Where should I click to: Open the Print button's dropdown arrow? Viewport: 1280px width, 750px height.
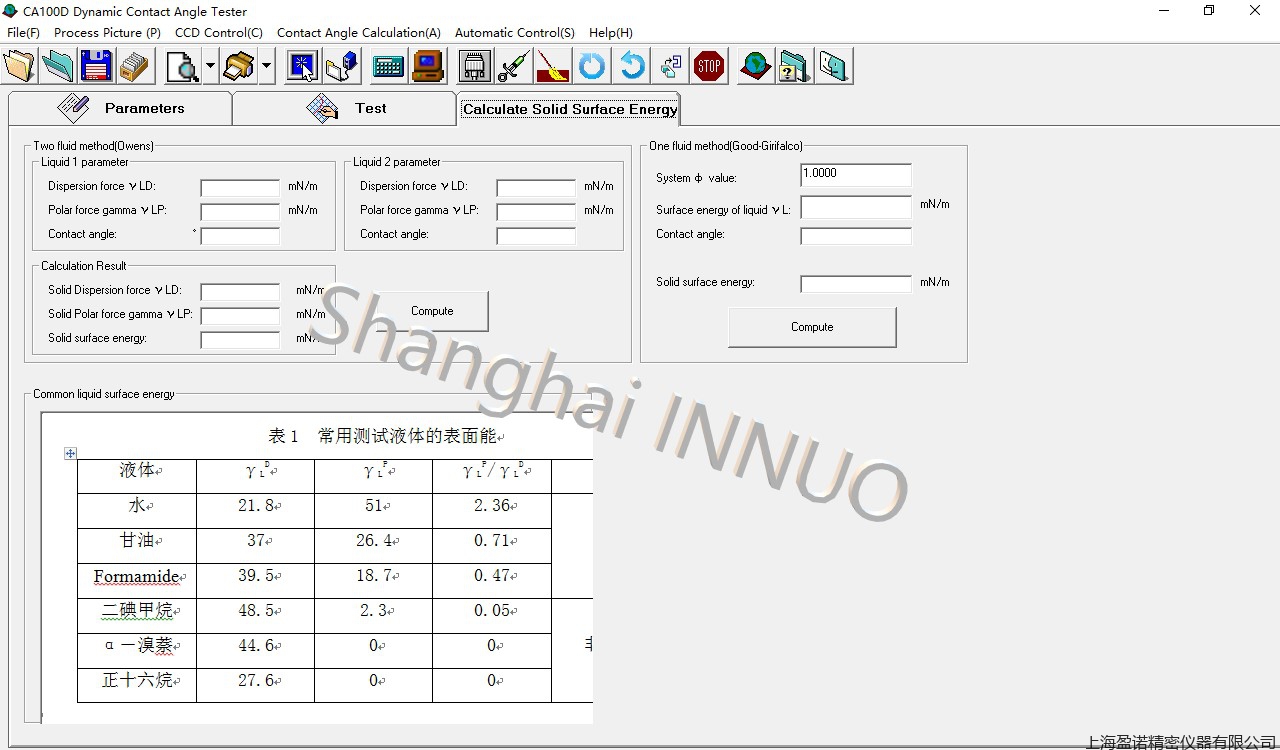click(x=265, y=65)
